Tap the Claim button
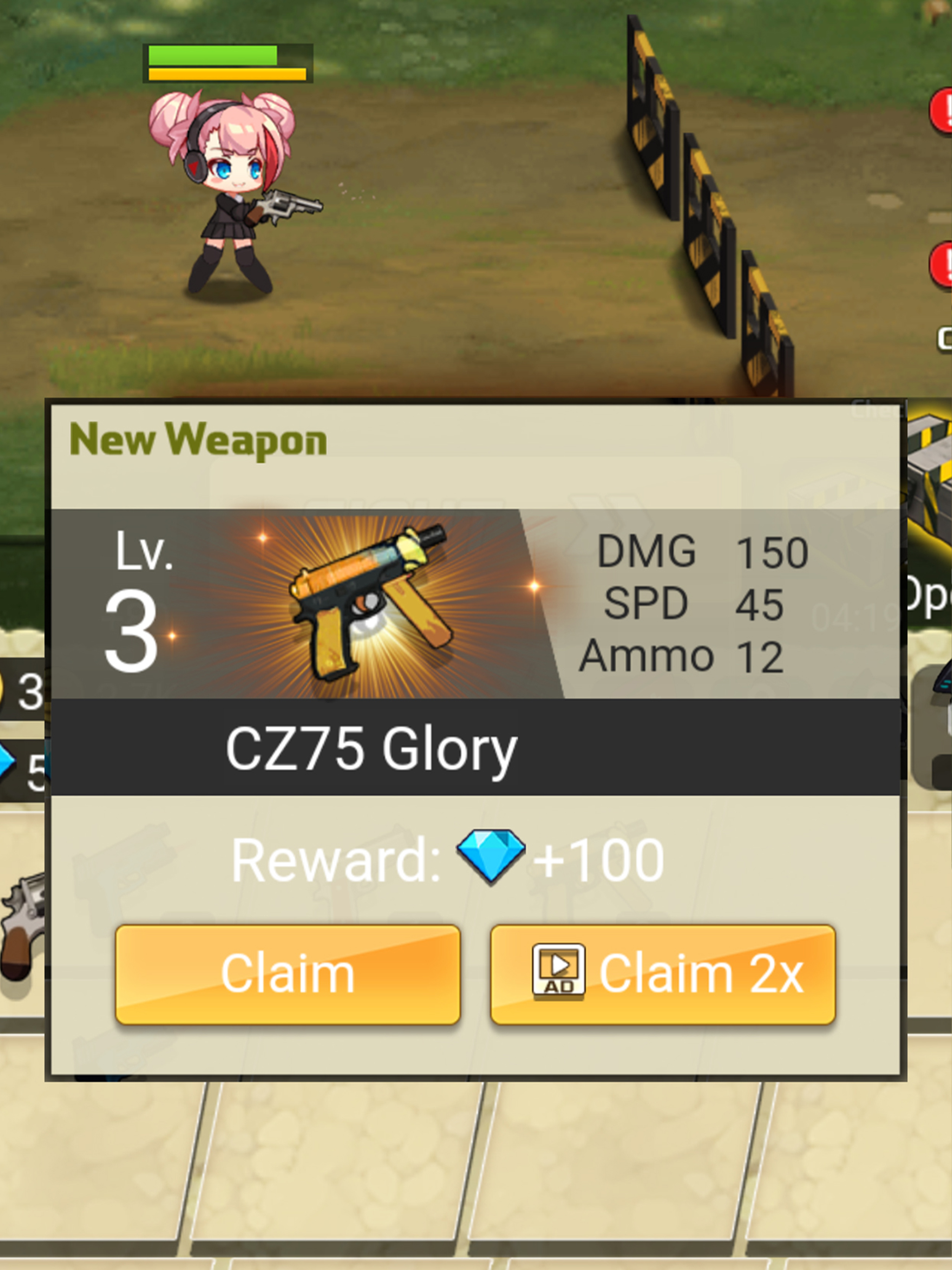952x1270 pixels. tap(288, 974)
